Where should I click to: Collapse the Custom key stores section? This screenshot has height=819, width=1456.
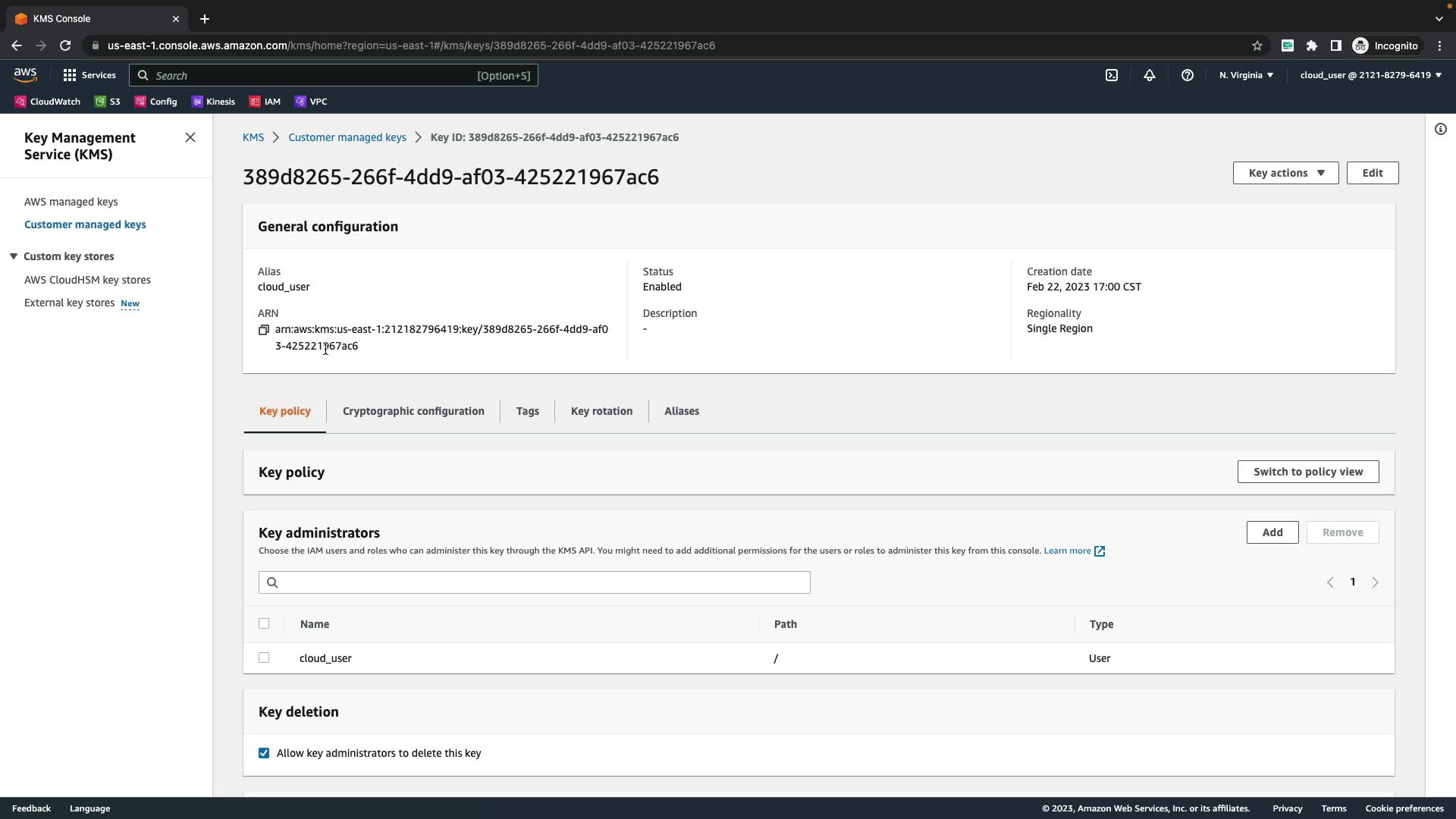14,256
